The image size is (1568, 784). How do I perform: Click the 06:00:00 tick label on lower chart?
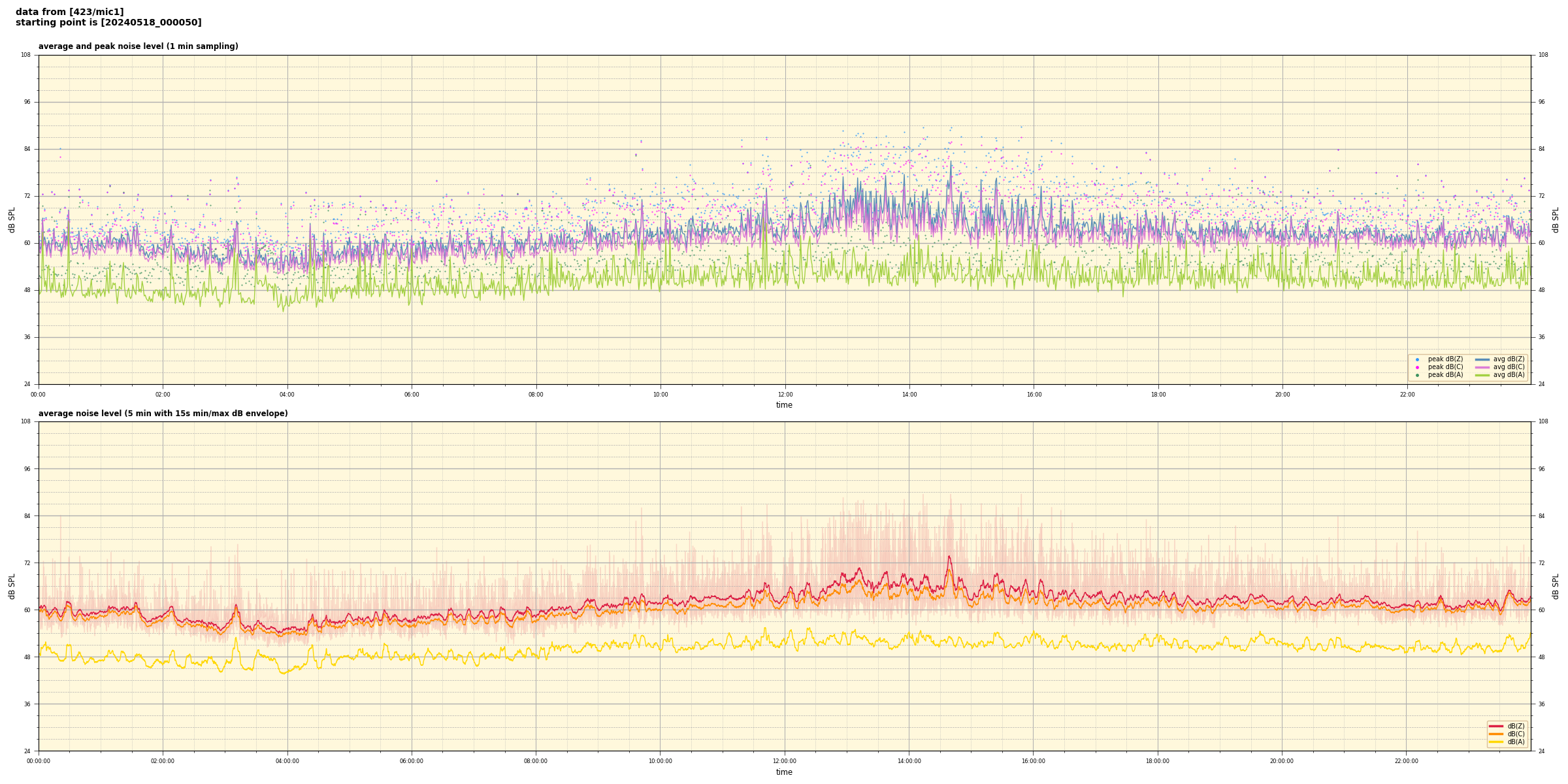411,761
